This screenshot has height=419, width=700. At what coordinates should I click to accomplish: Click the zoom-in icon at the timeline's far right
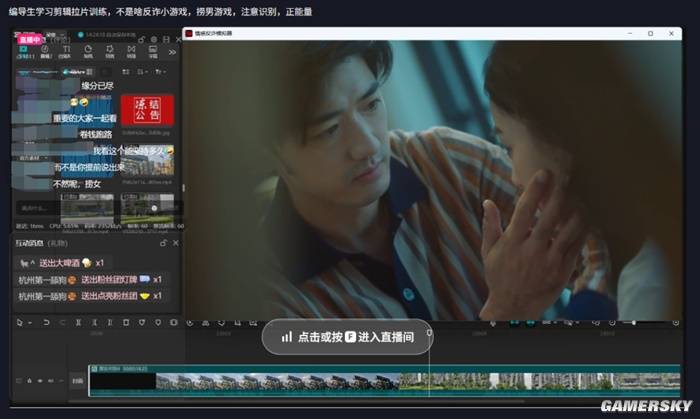click(x=676, y=322)
